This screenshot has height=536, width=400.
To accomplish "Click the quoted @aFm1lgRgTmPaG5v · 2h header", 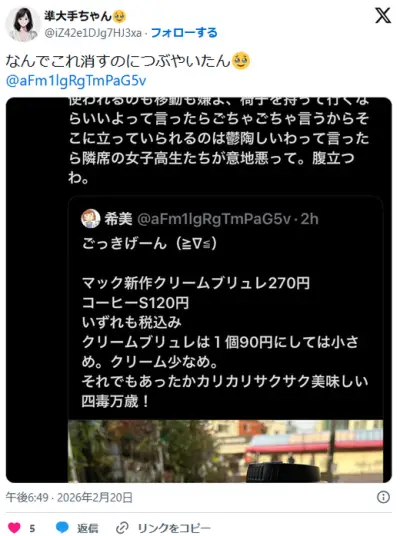I will pos(227,219).
